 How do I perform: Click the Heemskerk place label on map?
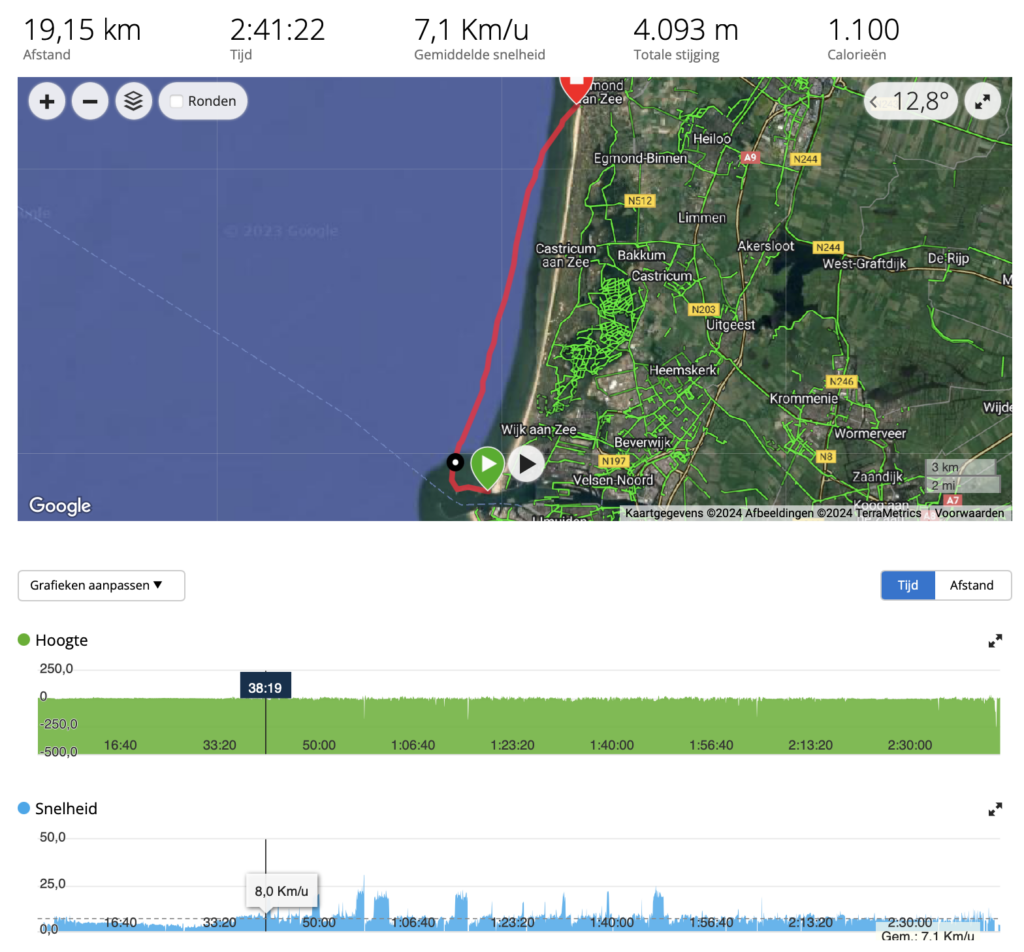pos(684,370)
